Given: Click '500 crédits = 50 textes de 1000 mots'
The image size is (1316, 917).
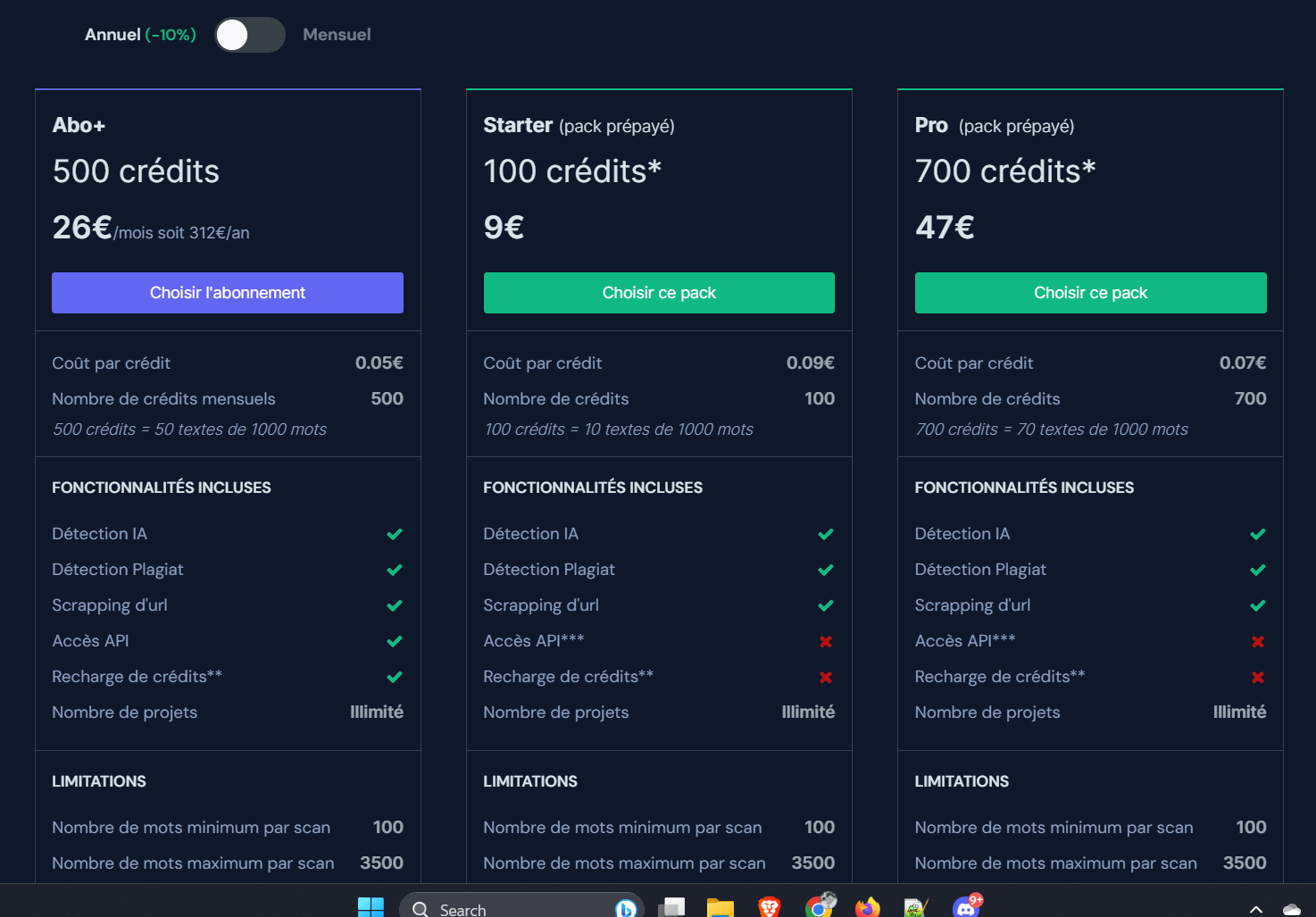Looking at the screenshot, I should (x=189, y=429).
